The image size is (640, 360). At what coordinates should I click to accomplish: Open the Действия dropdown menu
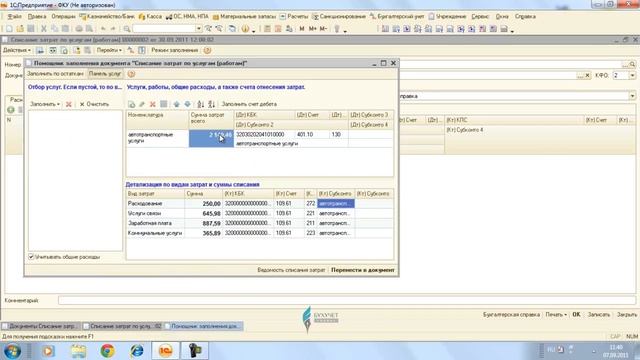pyautogui.click(x=17, y=50)
